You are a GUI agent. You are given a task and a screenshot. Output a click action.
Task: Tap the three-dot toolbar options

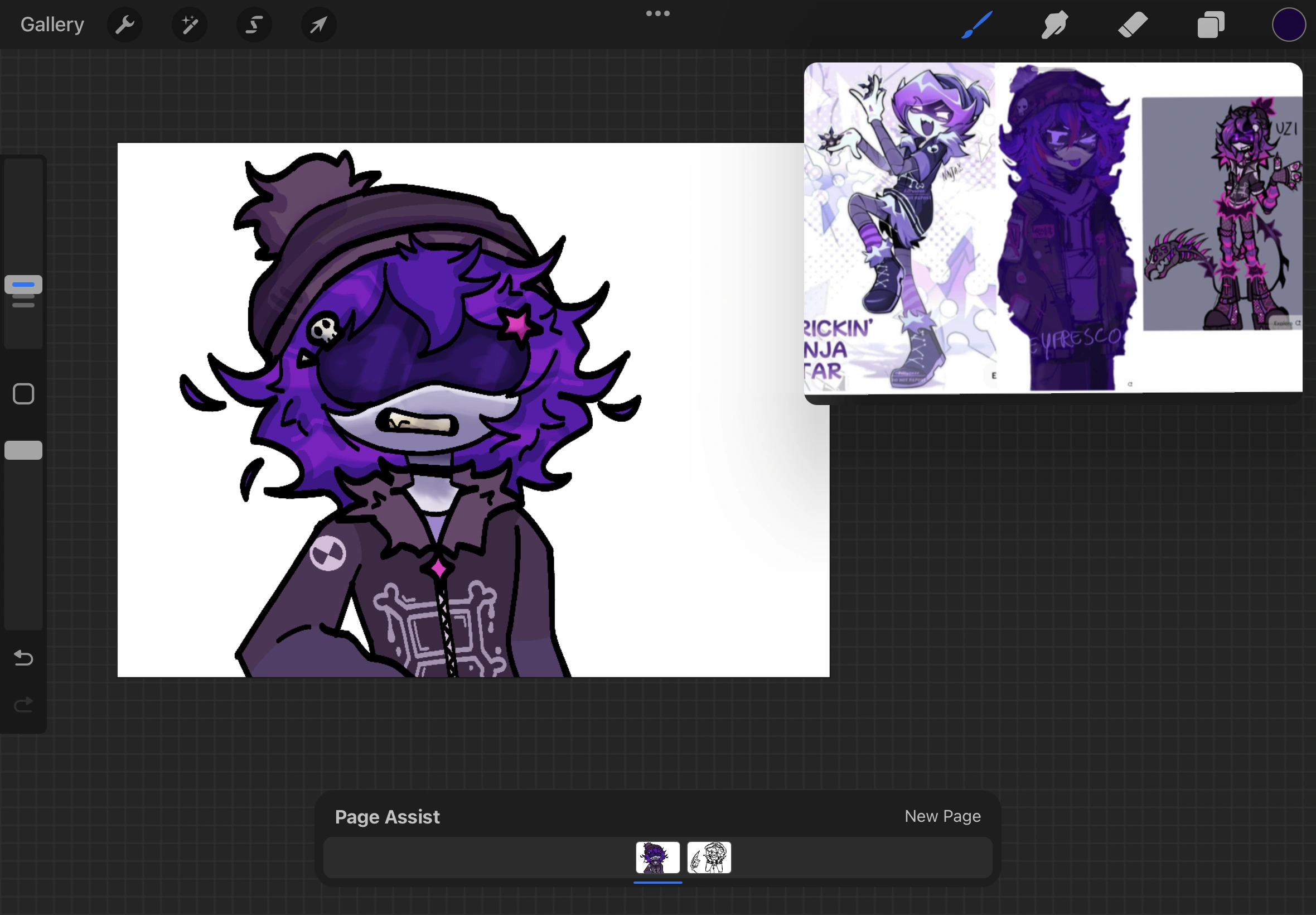657,13
